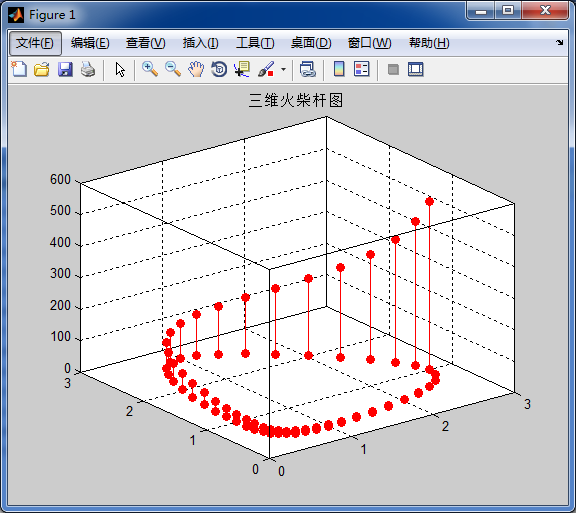Toggle the Rotate 3D tool
This screenshot has width=576, height=513.
[x=219, y=69]
